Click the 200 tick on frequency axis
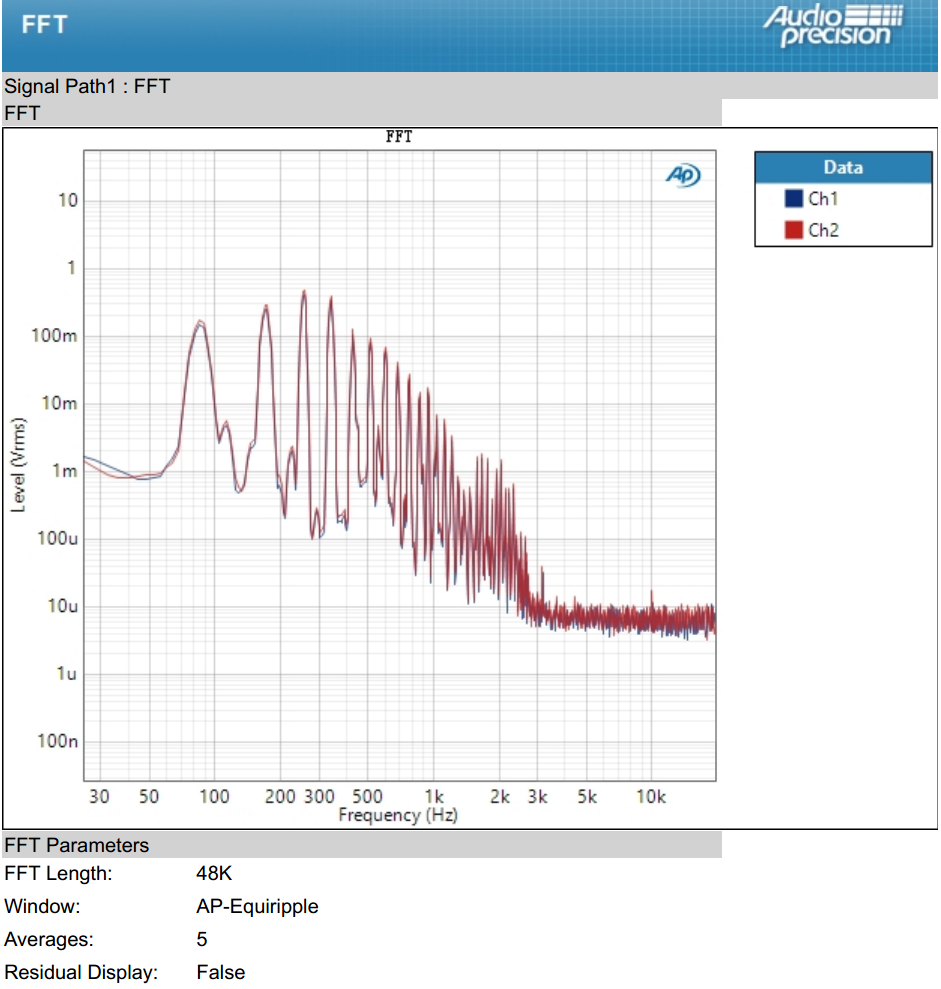941x989 pixels. 280,797
